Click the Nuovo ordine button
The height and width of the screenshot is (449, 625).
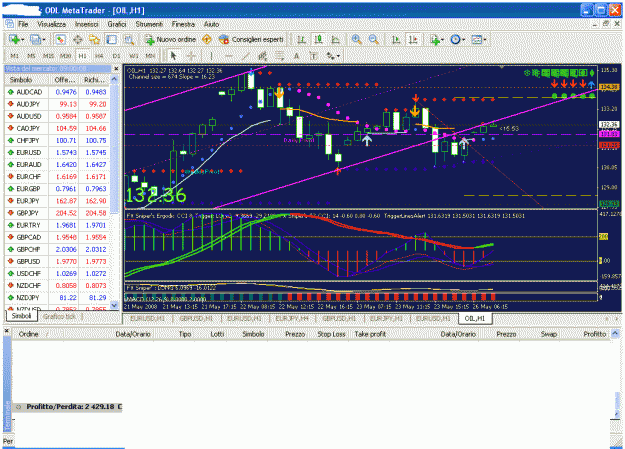pyautogui.click(x=170, y=39)
